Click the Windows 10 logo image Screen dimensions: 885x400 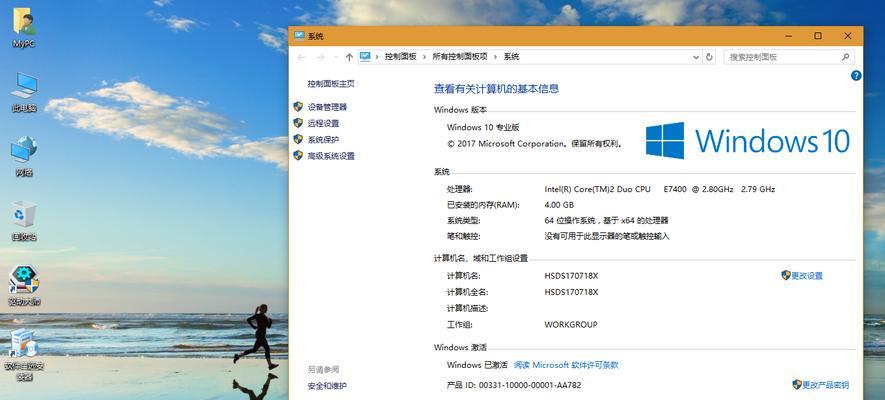(748, 140)
